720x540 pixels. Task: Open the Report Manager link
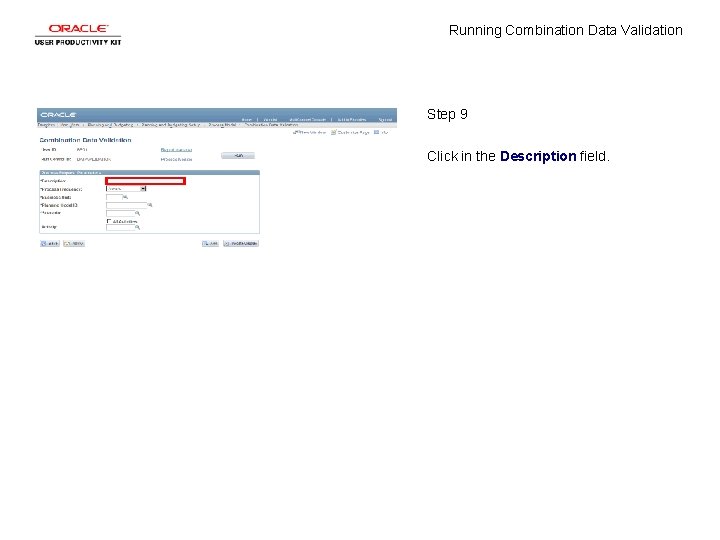176,150
